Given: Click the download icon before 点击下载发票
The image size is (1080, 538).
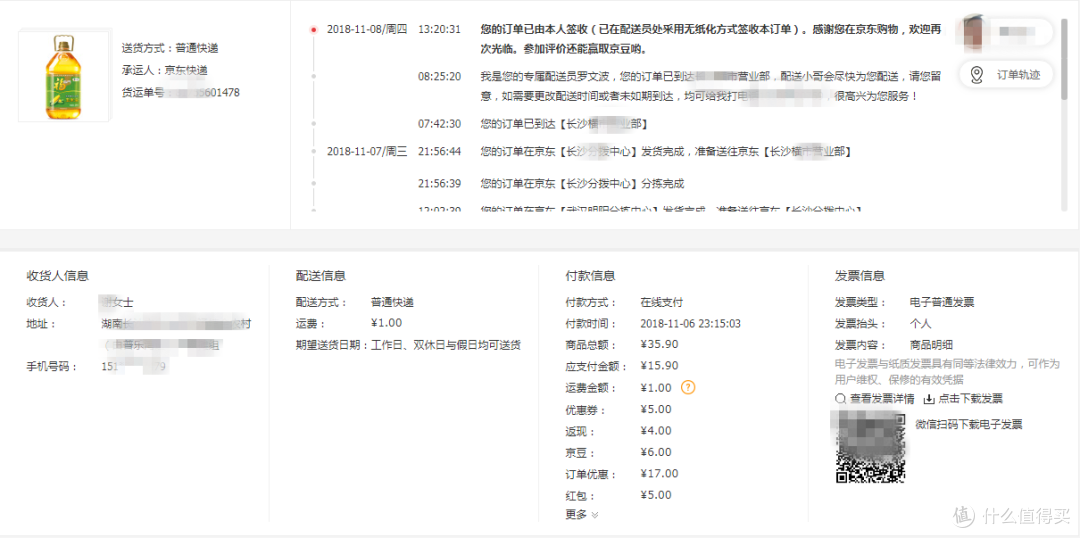Looking at the screenshot, I should [929, 398].
